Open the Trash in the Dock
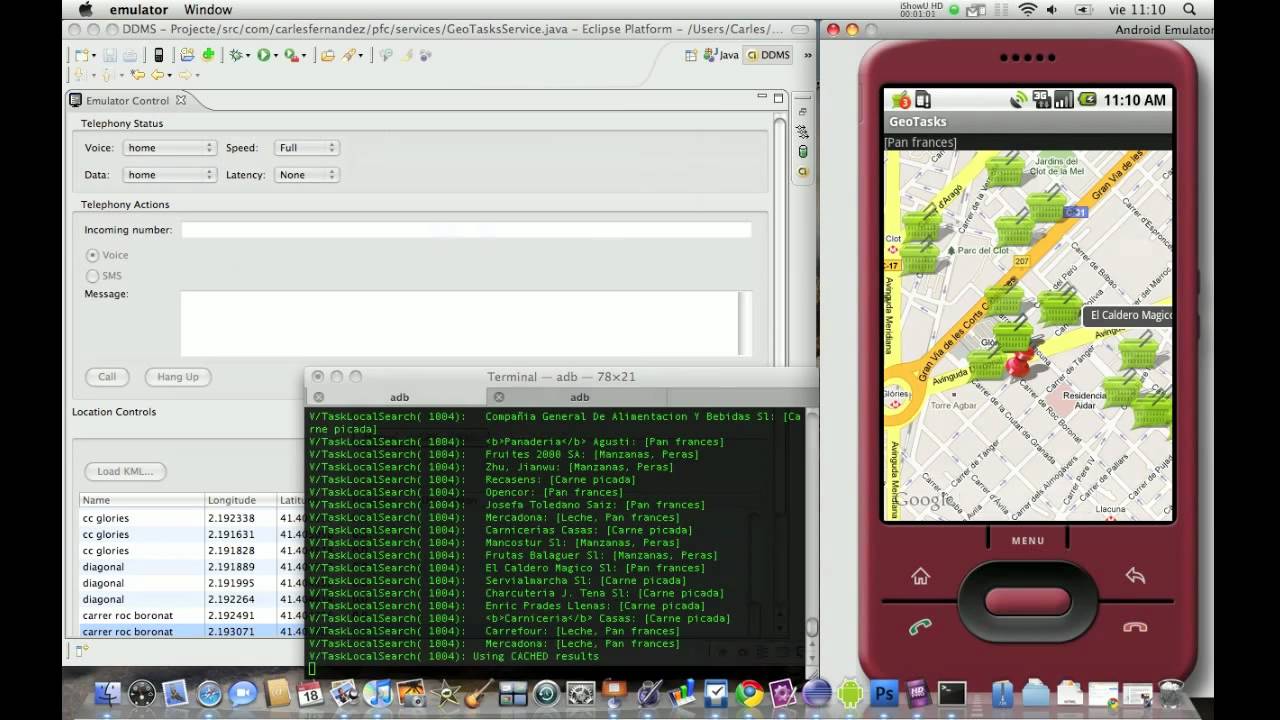Viewport: 1280px width, 720px height. [1170, 693]
